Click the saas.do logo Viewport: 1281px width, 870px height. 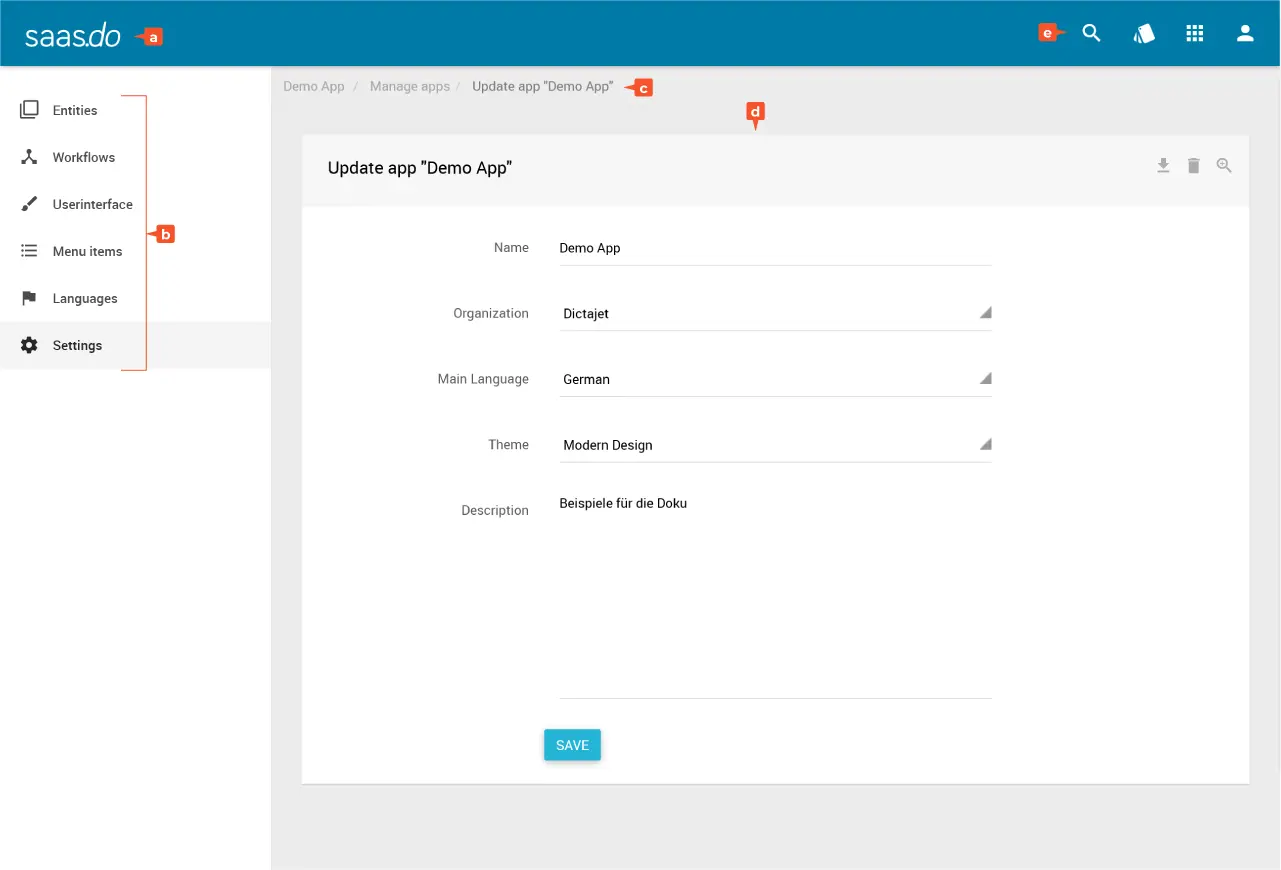tap(73, 37)
